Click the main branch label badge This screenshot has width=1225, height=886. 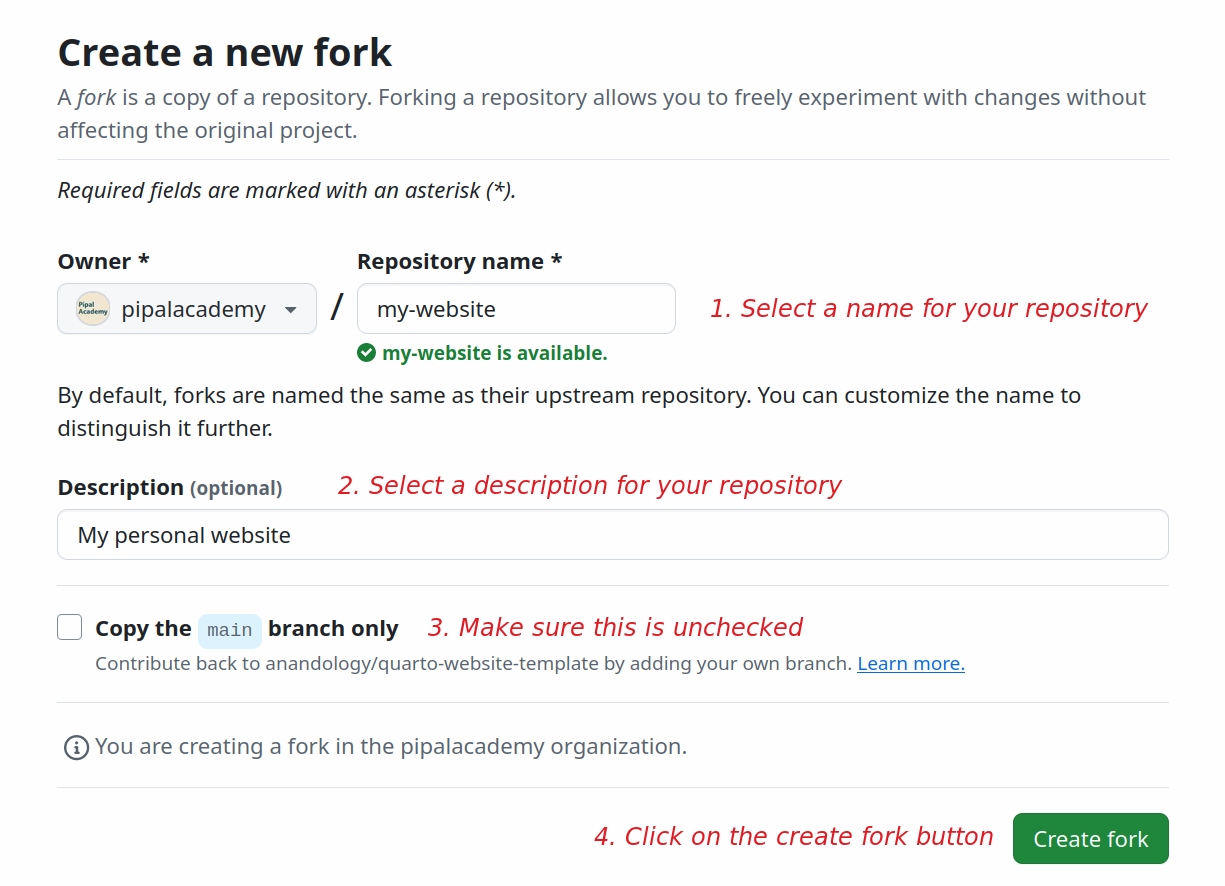[x=230, y=630]
